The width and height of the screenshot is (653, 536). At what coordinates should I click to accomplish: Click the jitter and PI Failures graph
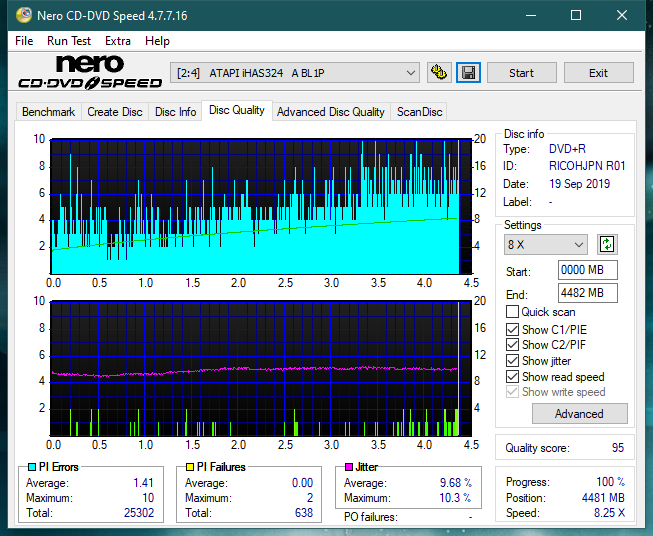coord(261,369)
